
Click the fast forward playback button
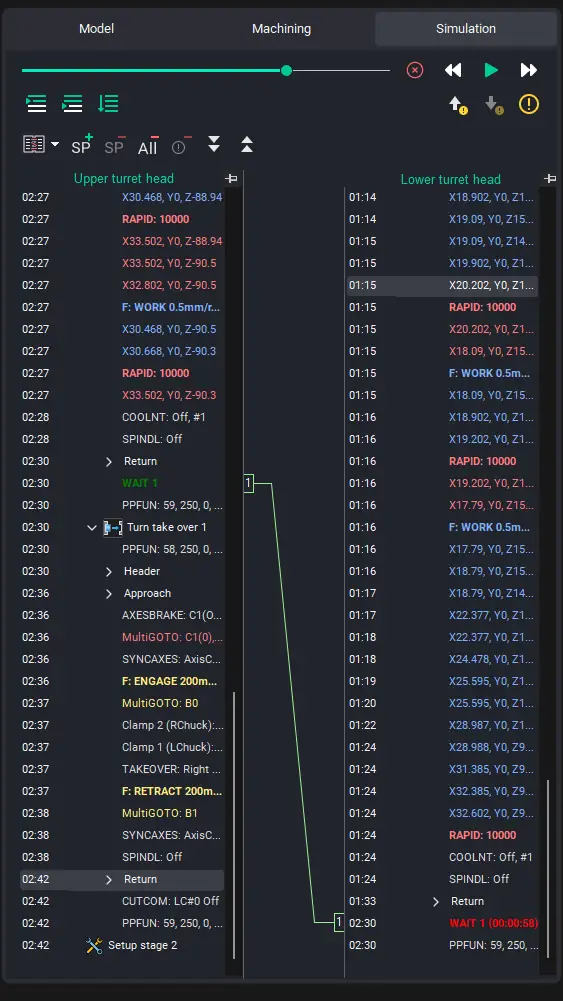pos(529,70)
